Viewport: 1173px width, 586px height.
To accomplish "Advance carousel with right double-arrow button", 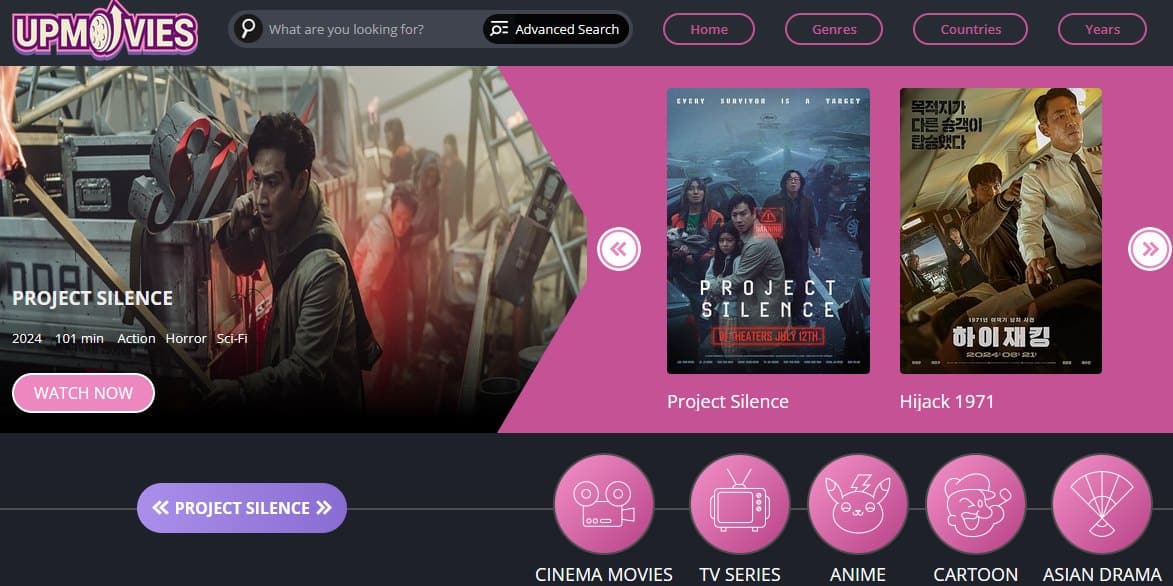I will coord(1150,248).
